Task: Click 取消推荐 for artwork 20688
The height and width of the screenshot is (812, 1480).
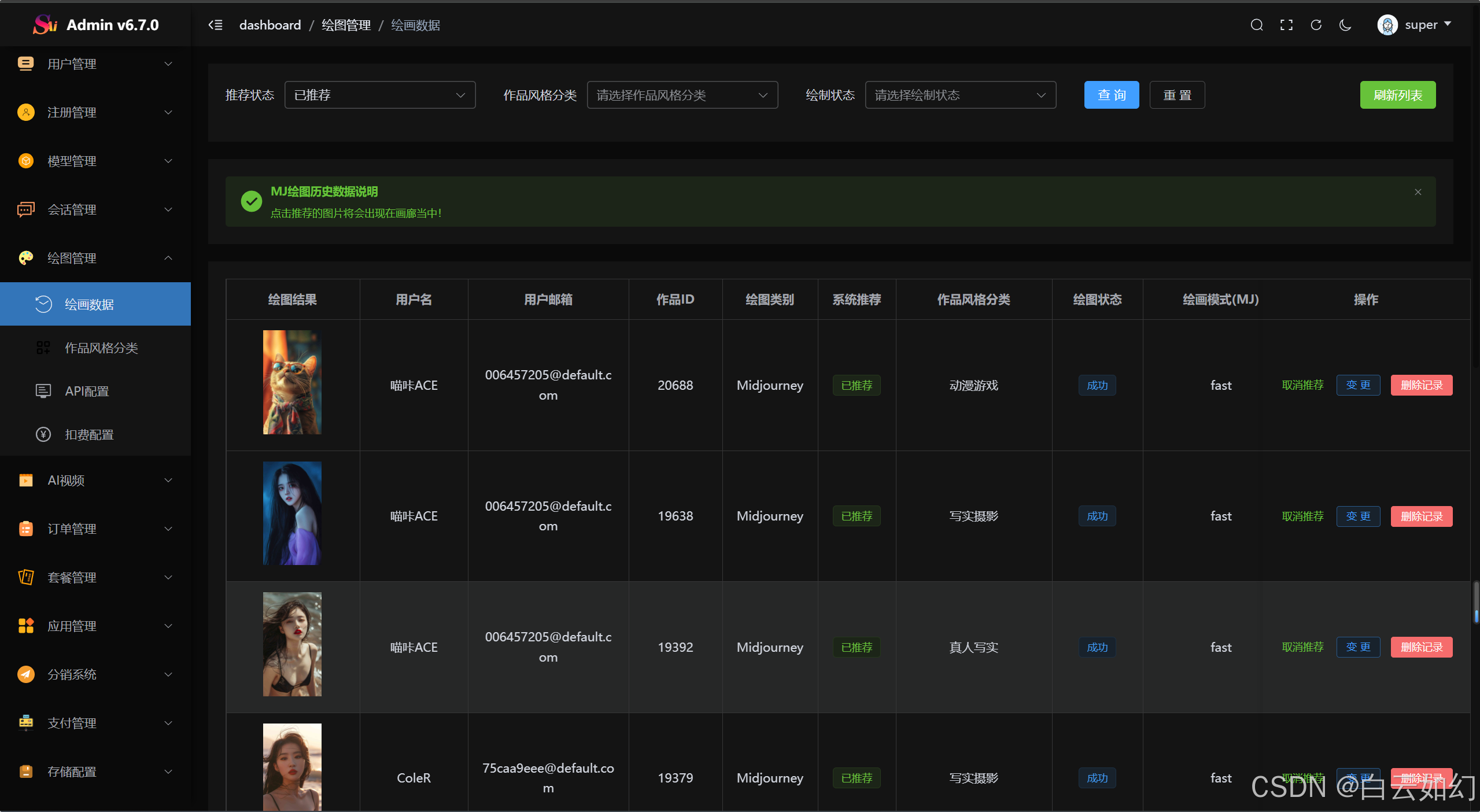Action: (1302, 385)
